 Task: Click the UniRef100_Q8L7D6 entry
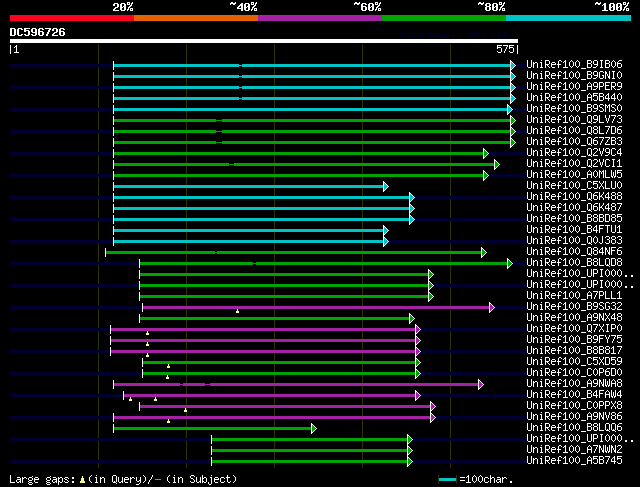(574, 131)
